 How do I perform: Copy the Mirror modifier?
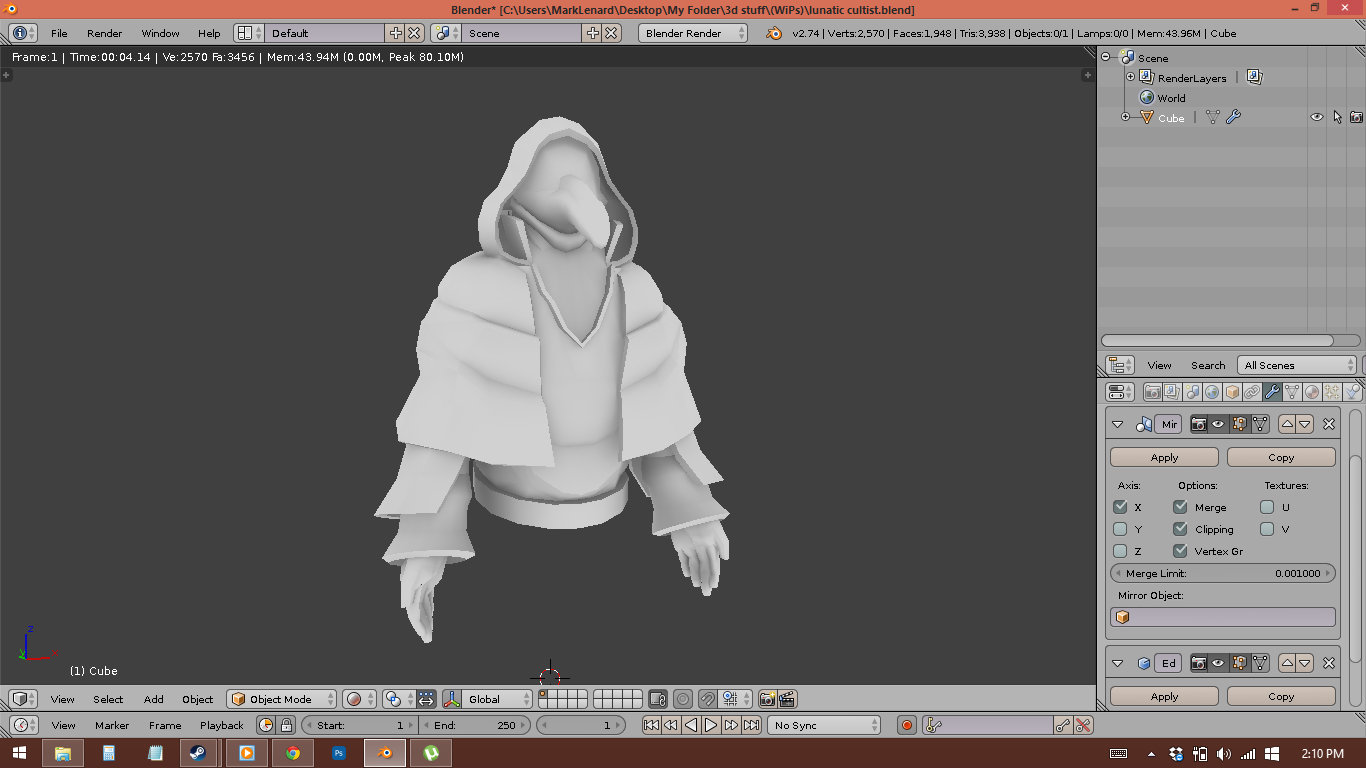click(x=1281, y=457)
